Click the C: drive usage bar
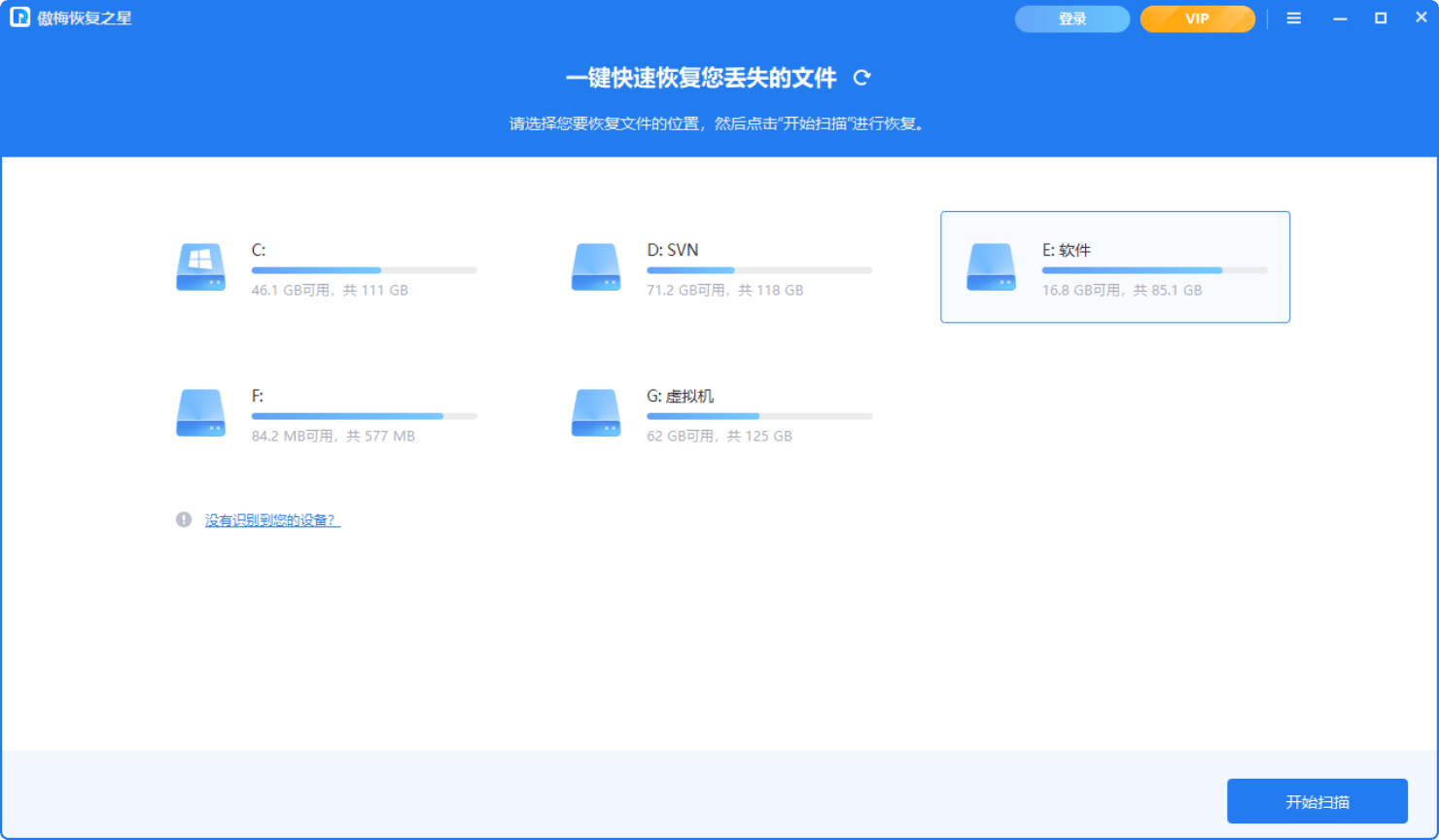This screenshot has height=840, width=1439. (x=365, y=270)
